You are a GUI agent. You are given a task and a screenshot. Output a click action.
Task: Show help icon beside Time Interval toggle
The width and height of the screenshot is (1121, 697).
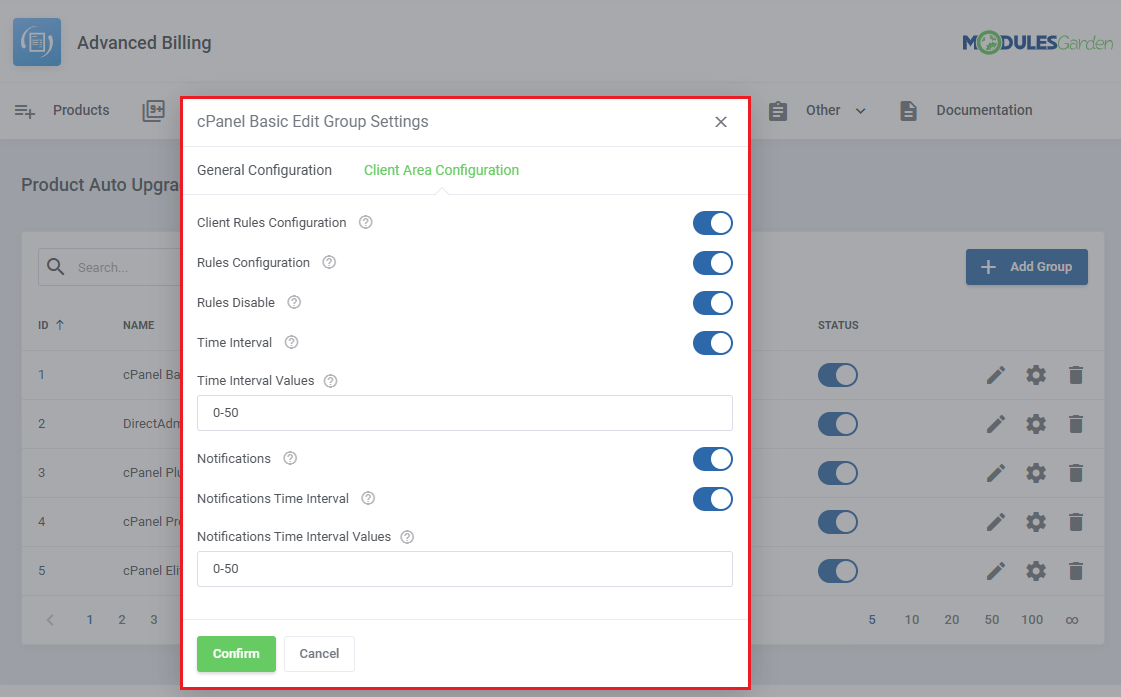[x=291, y=342]
